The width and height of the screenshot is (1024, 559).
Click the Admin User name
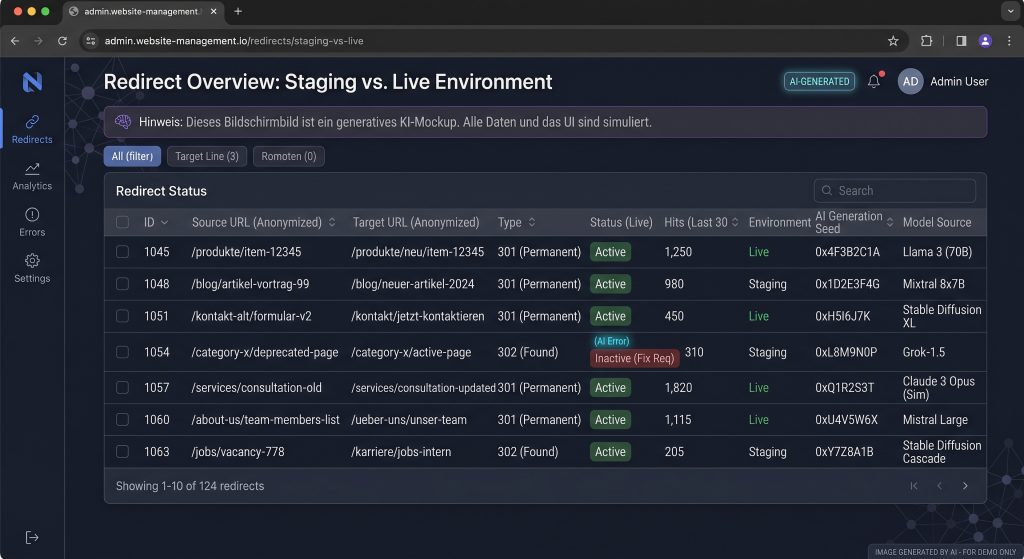pos(959,82)
